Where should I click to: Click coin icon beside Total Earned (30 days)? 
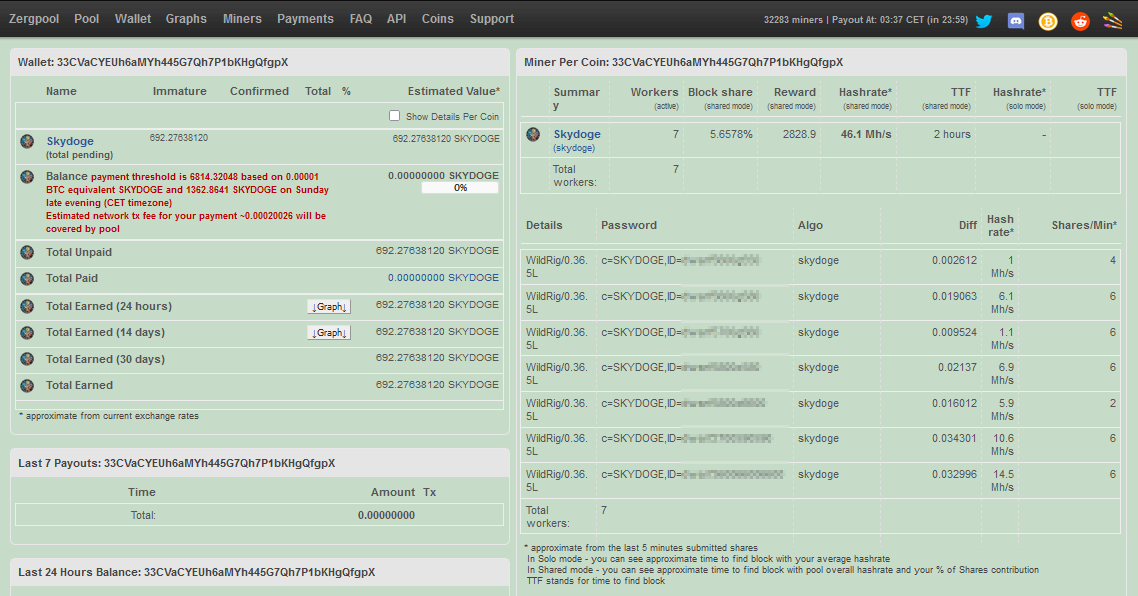pyautogui.click(x=28, y=359)
